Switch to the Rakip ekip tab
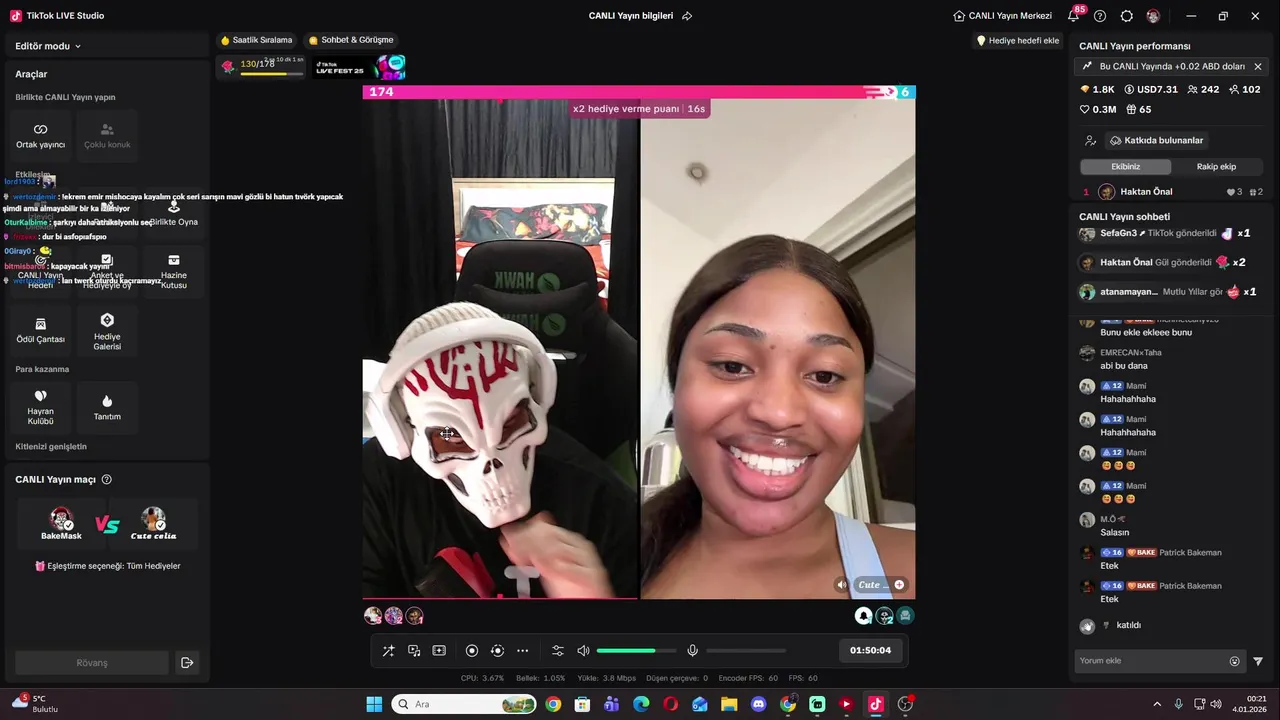This screenshot has width=1280, height=720. [1216, 167]
